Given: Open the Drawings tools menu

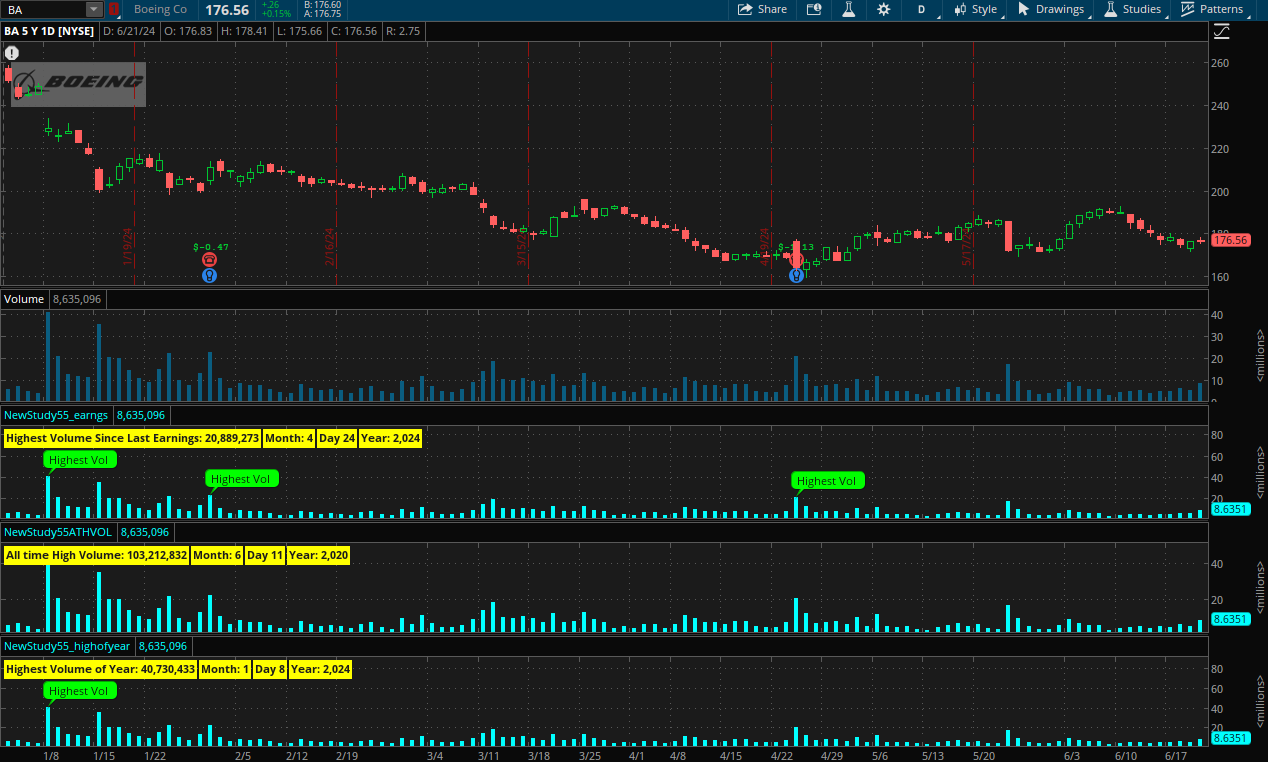Looking at the screenshot, I should pyautogui.click(x=1050, y=9).
